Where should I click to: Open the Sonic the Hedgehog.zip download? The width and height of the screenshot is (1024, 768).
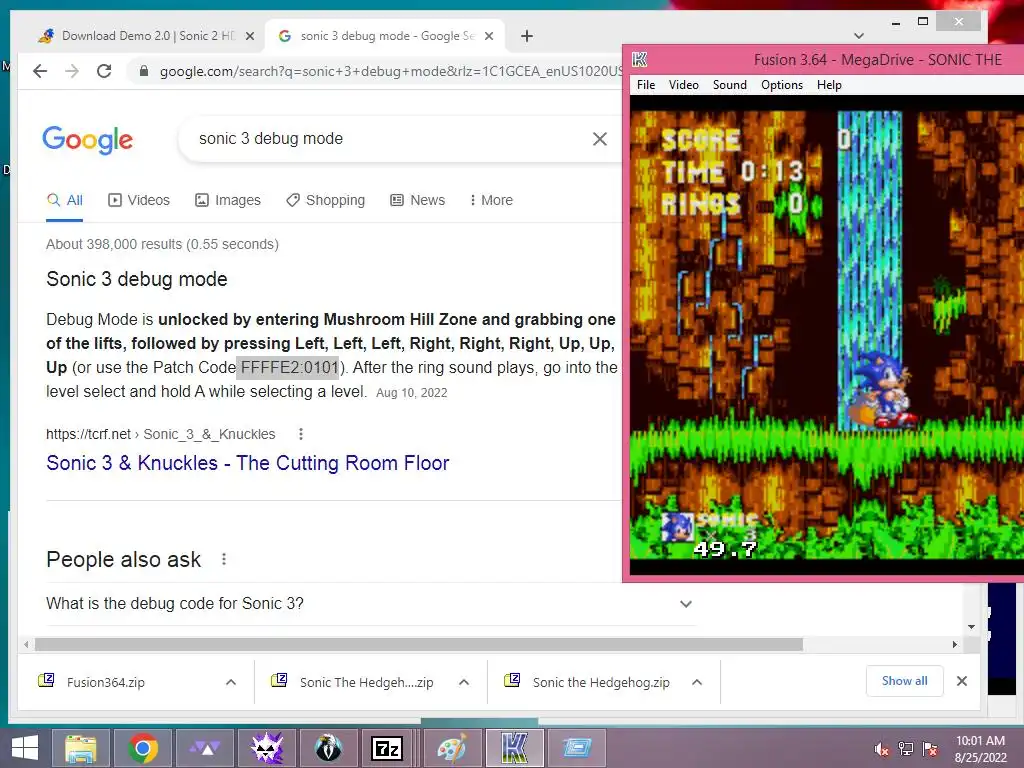[601, 682]
